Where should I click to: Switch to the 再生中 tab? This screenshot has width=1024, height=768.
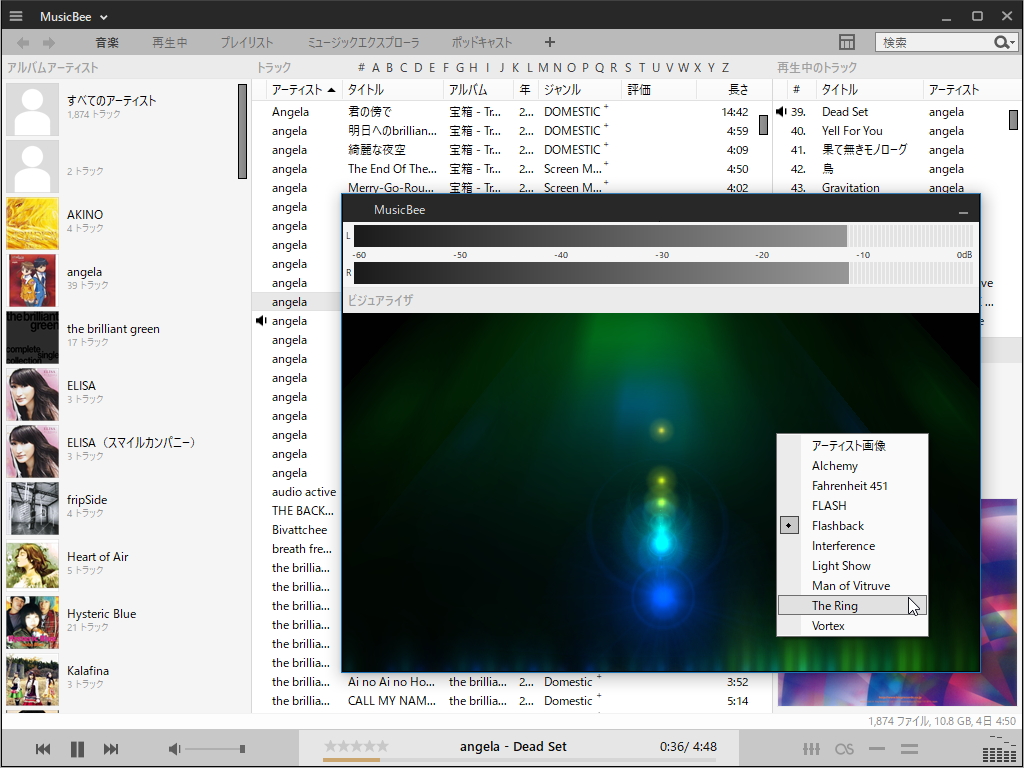point(170,42)
